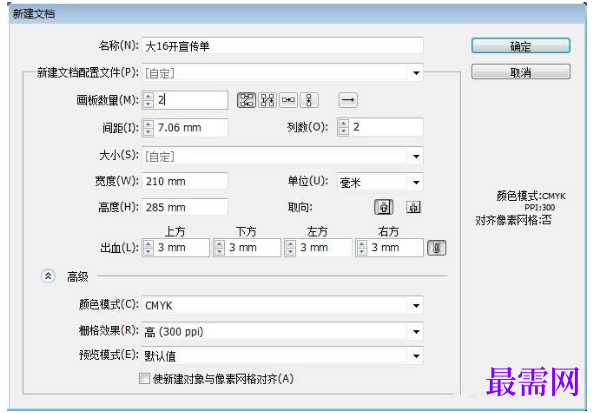Select grid by column artboard arrangement icon

[x=267, y=100]
